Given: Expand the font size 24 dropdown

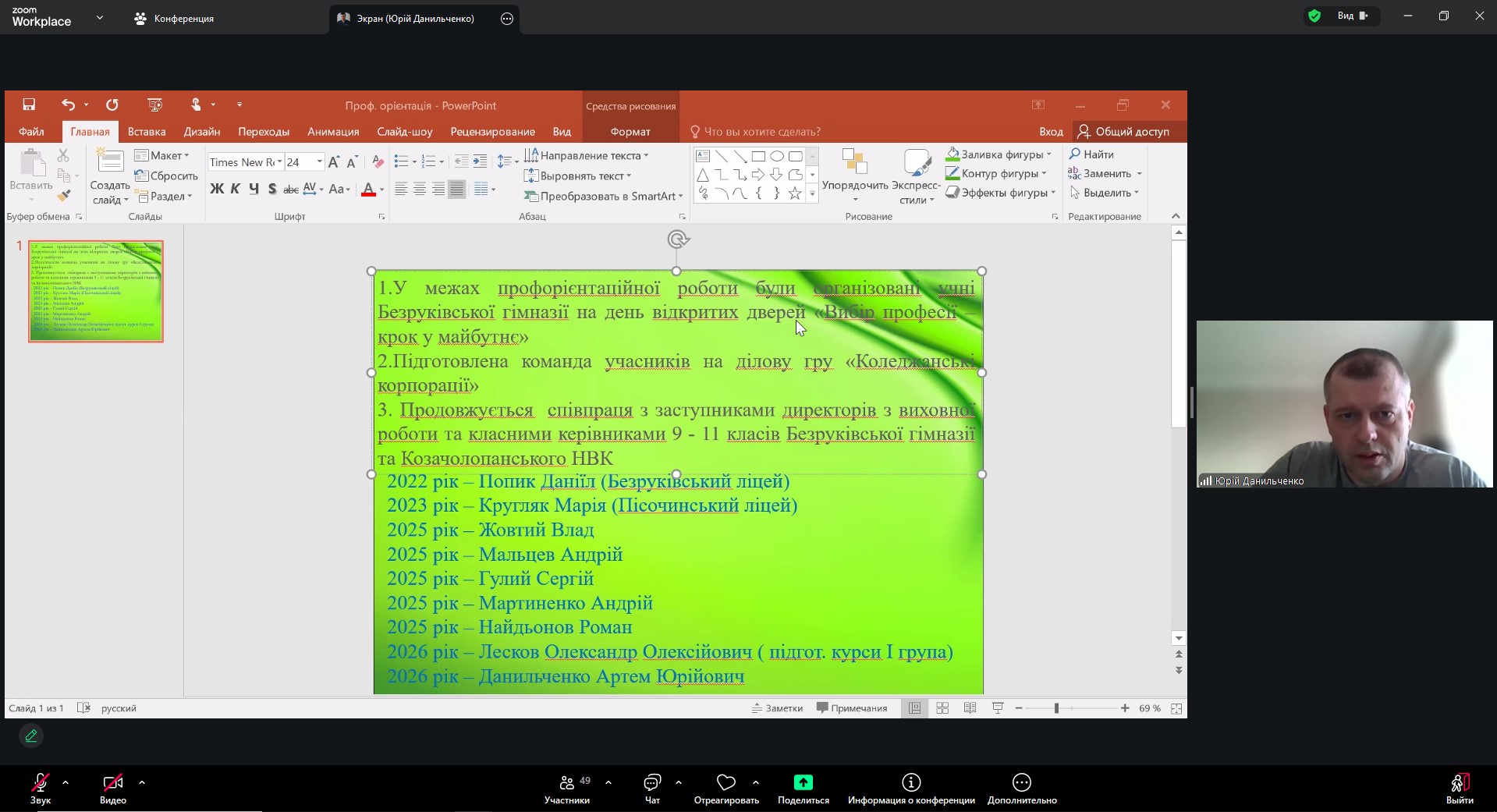Looking at the screenshot, I should point(319,162).
